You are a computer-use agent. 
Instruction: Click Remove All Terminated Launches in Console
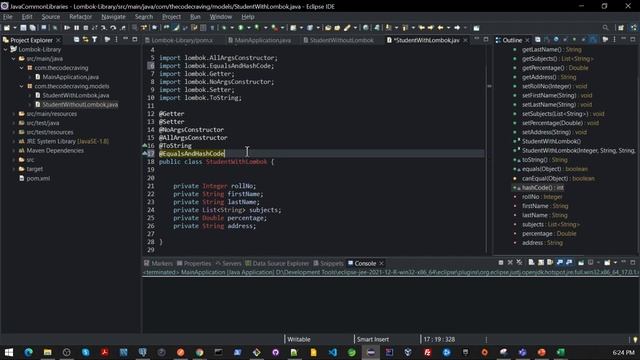(519, 262)
